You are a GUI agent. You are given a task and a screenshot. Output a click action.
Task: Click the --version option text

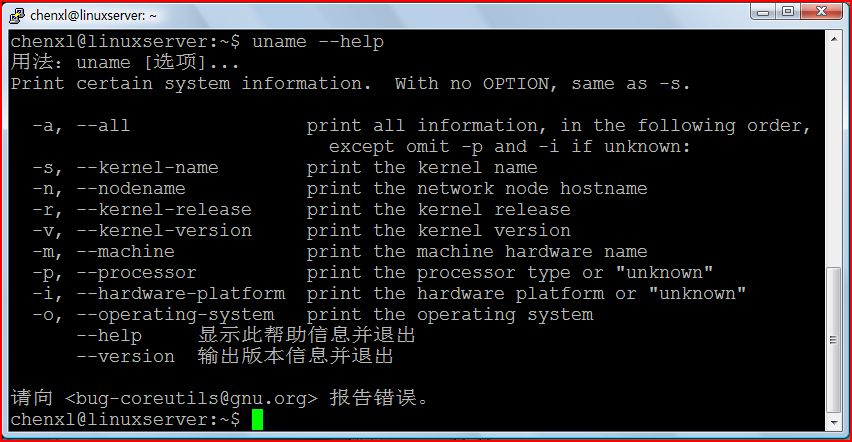click(125, 357)
